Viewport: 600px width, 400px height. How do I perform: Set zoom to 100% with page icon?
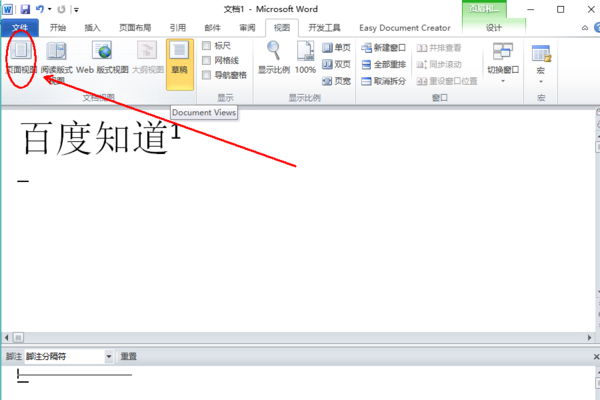pos(305,57)
